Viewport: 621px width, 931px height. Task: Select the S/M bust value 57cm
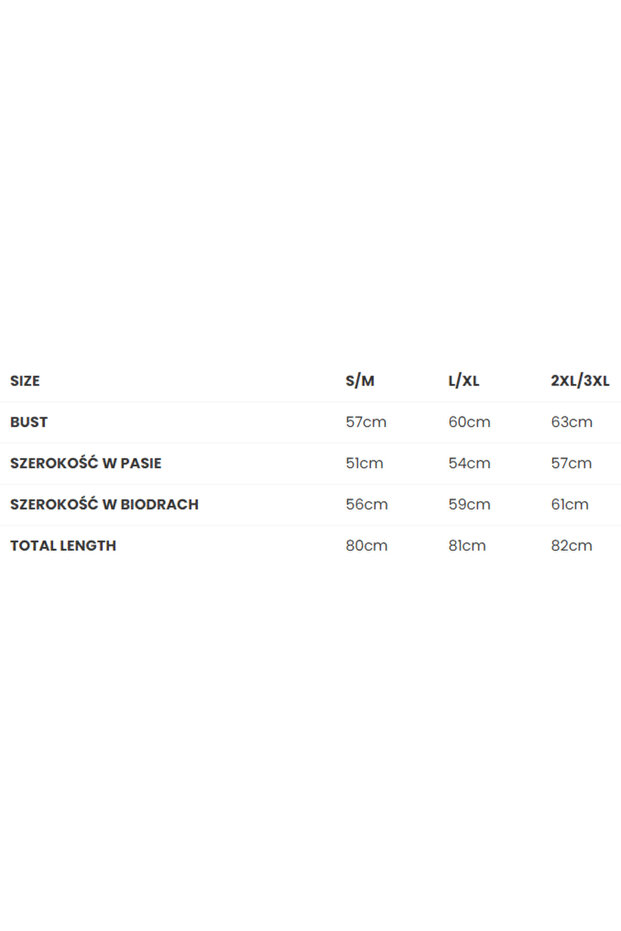point(366,422)
